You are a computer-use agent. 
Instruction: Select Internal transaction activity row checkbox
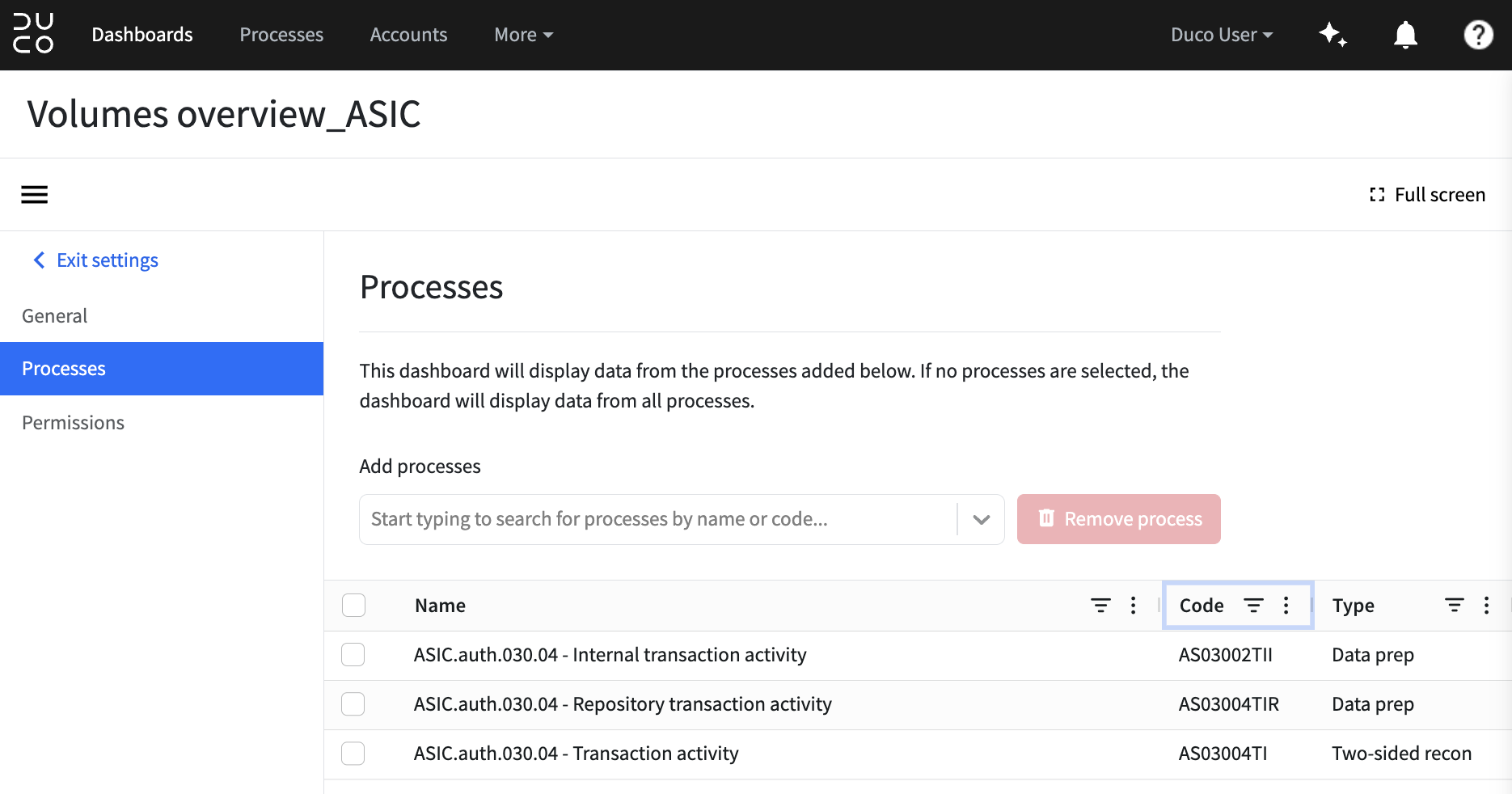coord(353,655)
